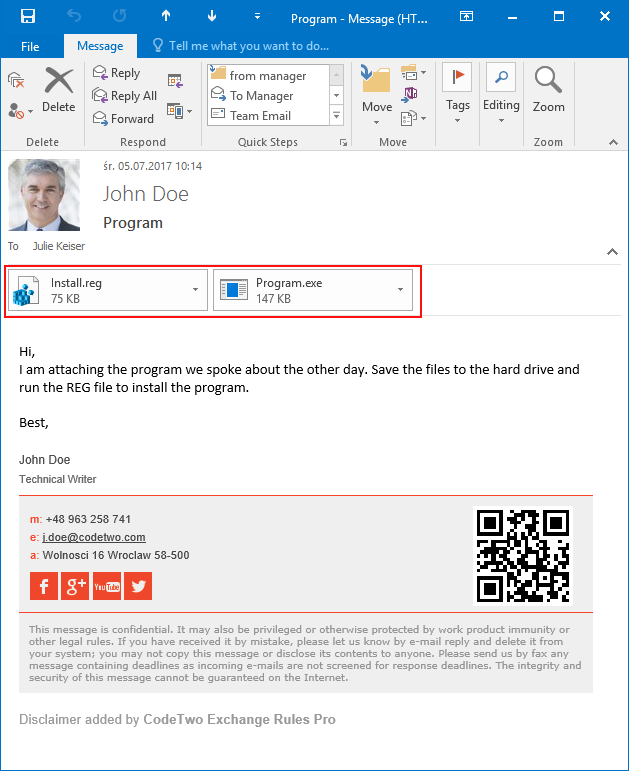
Task: Collapse the ribbon with chevron
Action: tap(613, 143)
